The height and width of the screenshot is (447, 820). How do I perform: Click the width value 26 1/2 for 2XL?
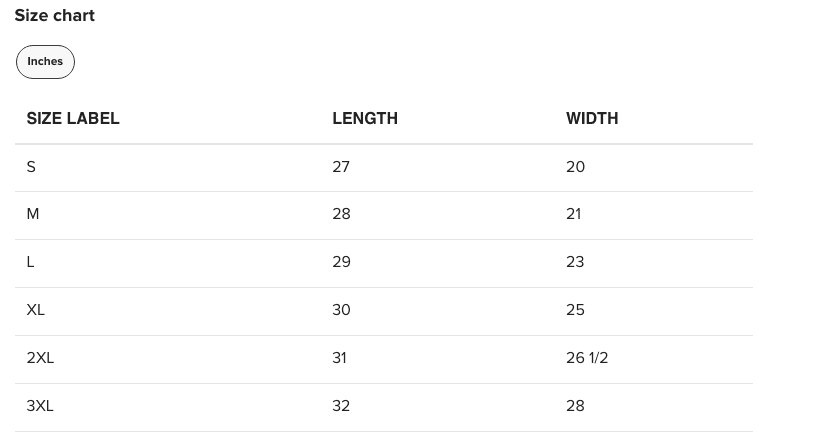coord(587,358)
